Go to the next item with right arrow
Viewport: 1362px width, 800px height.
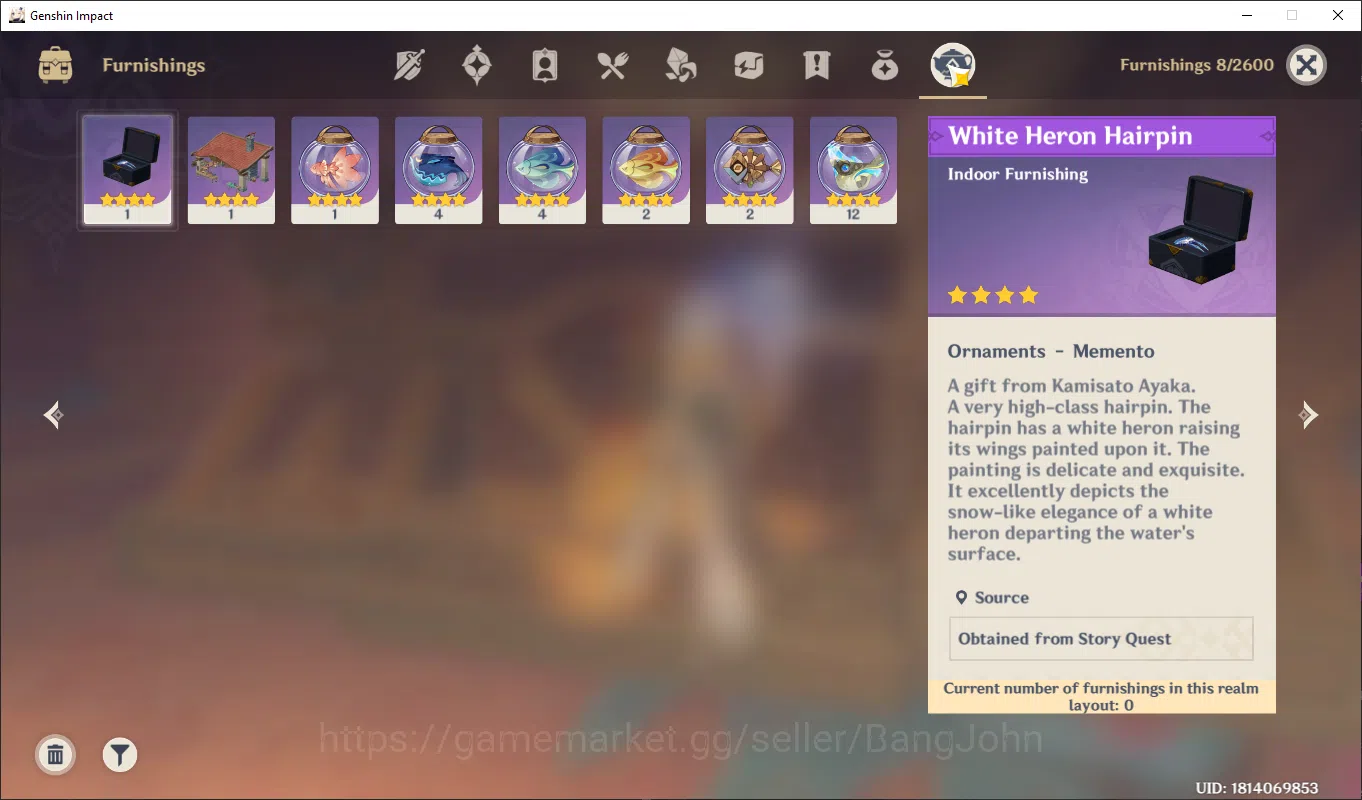click(x=1307, y=414)
